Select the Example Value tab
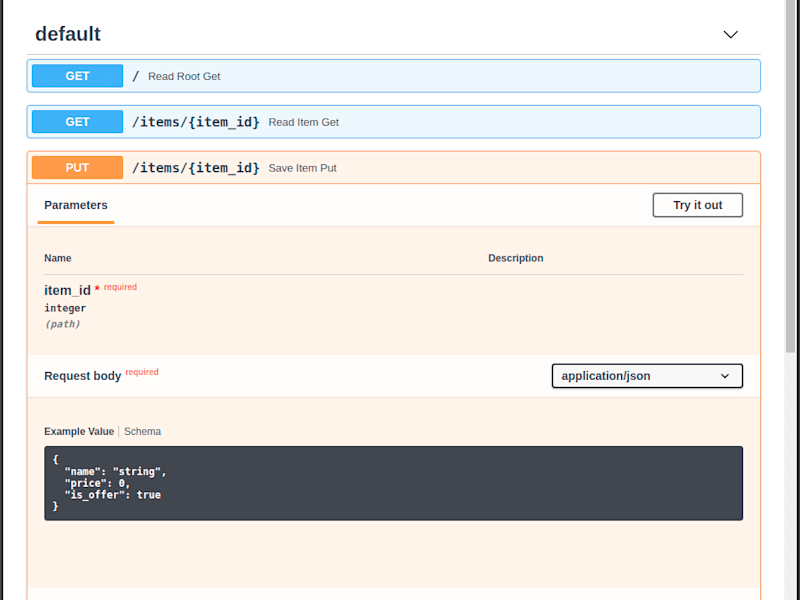Screen dimensions: 800x600 (79, 432)
